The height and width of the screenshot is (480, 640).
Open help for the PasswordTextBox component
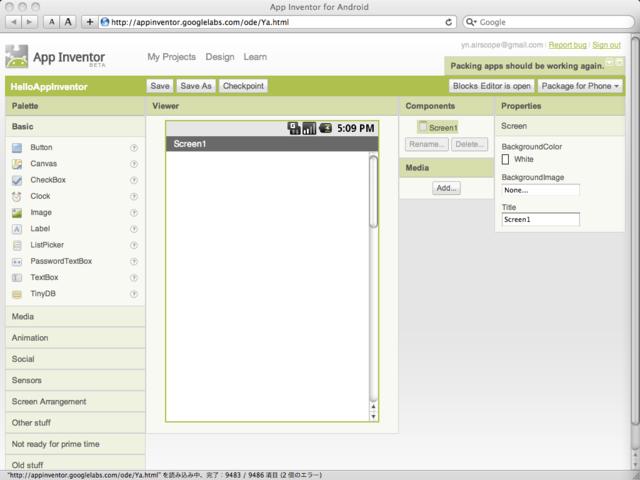(134, 262)
